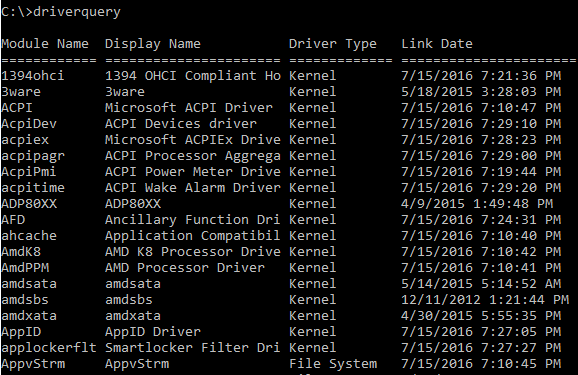Click 'AMD K8 Processor Drive' display name
Viewport: 578px width, 375px height.
193,252
